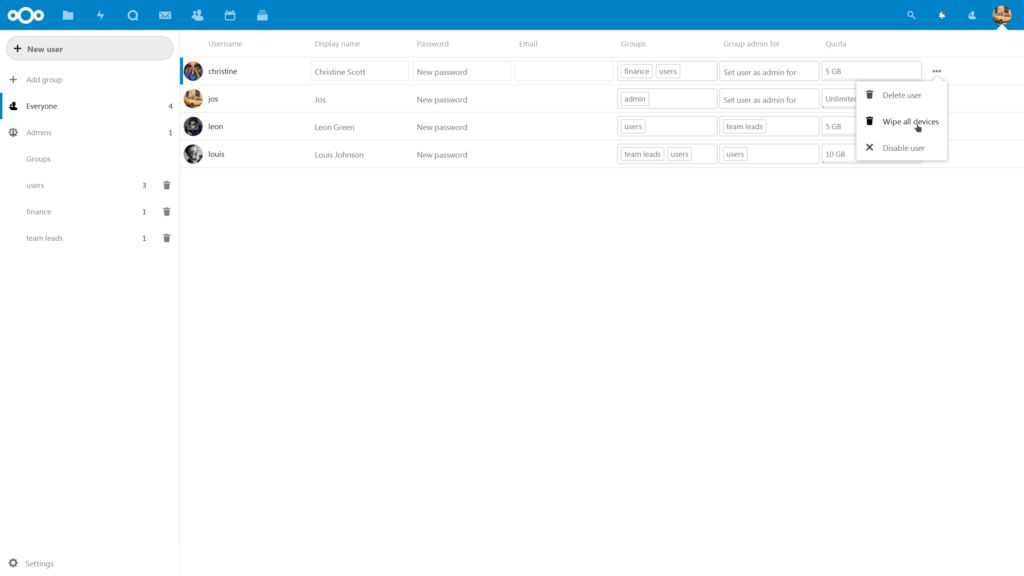This screenshot has height=576, width=1024.
Task: Open jos's Set user as admin dropdown
Action: pos(768,98)
